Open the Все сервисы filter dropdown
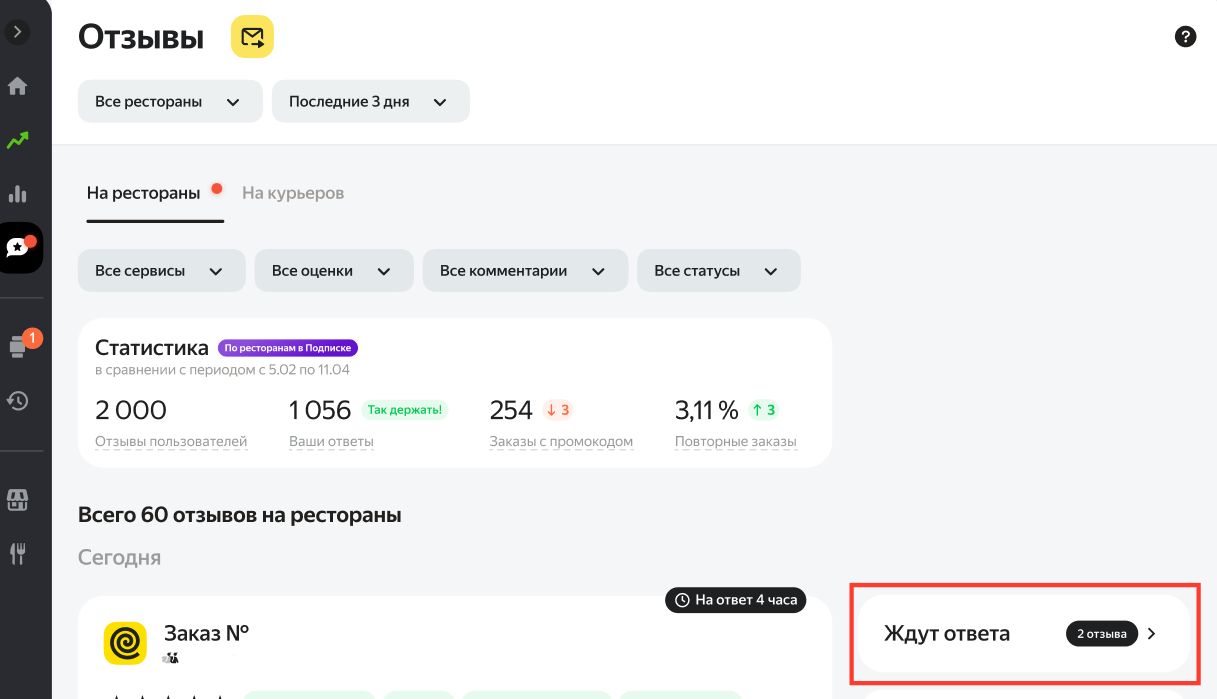This screenshot has height=699, width=1217. point(161,271)
